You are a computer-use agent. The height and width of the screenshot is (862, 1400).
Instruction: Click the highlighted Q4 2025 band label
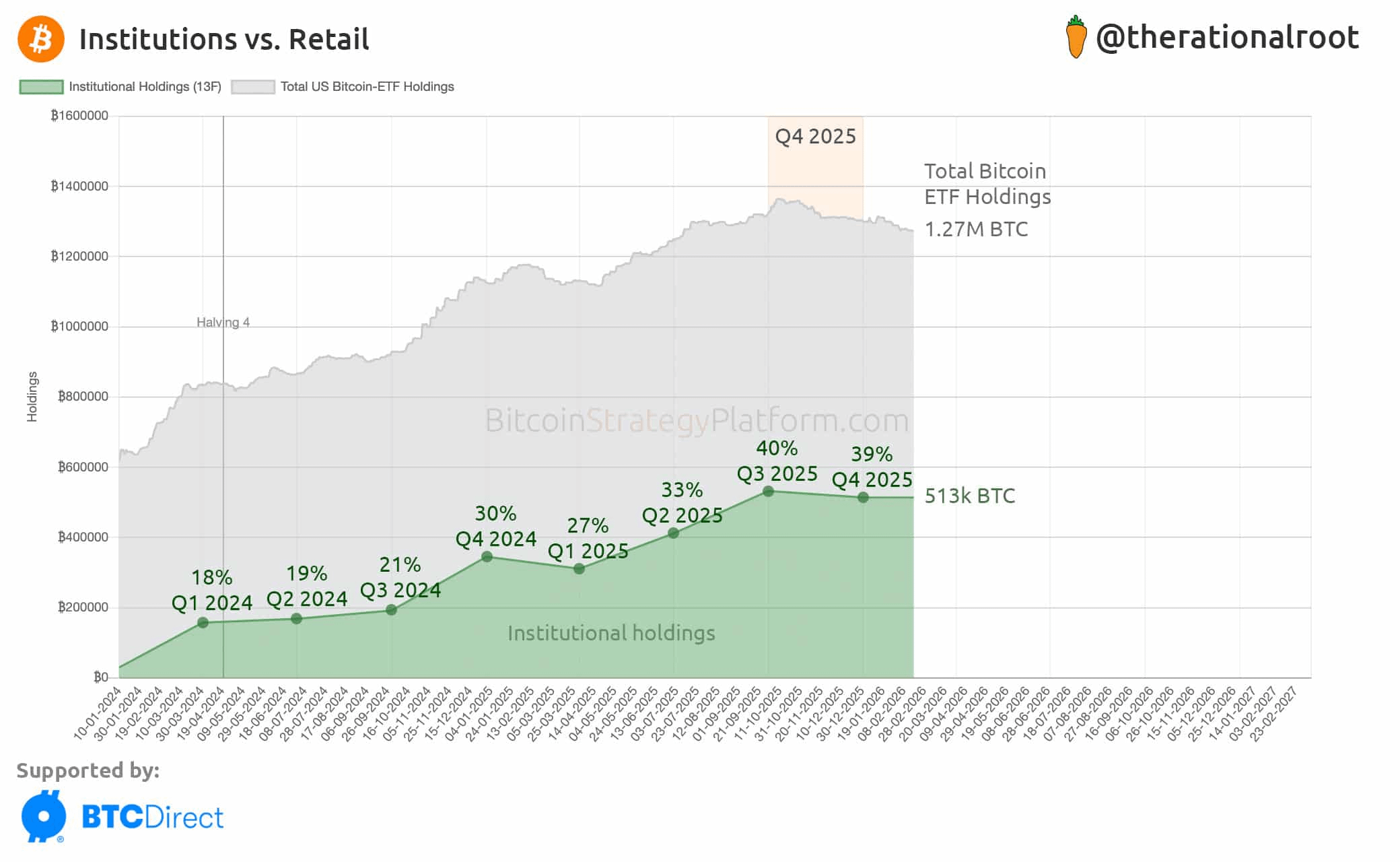point(815,137)
